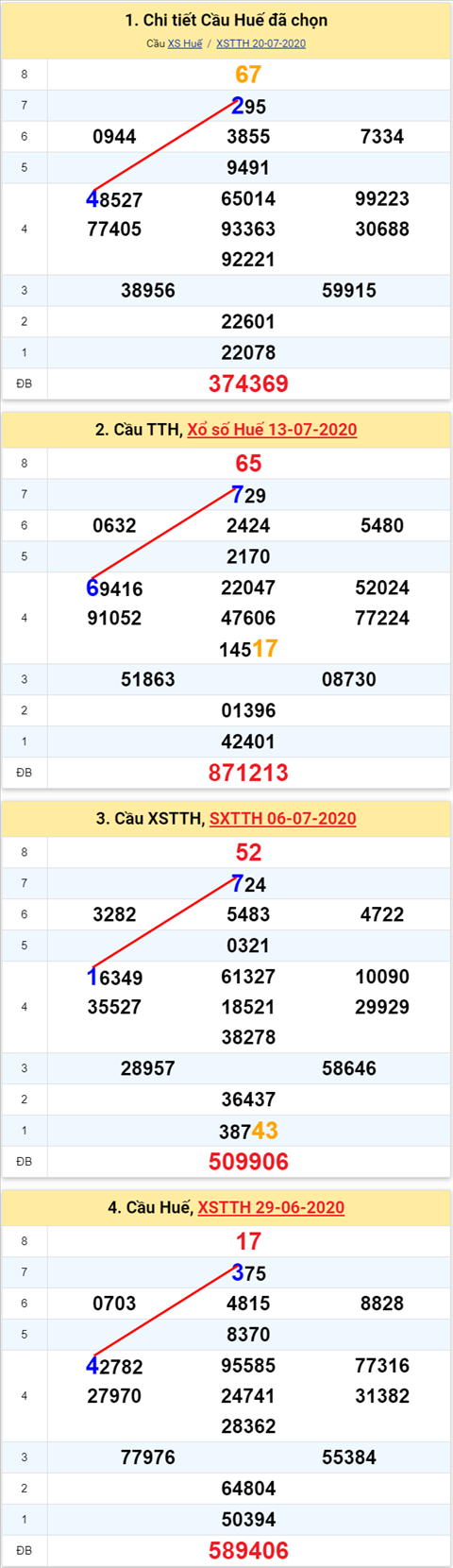Click the number 0321

248,946
